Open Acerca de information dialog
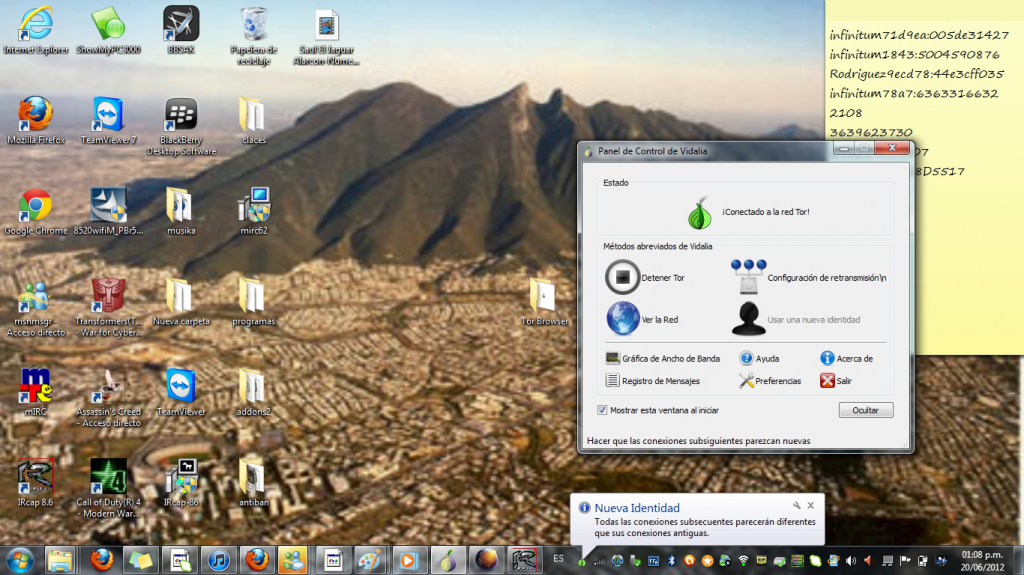This screenshot has height=575, width=1024. pyautogui.click(x=827, y=358)
